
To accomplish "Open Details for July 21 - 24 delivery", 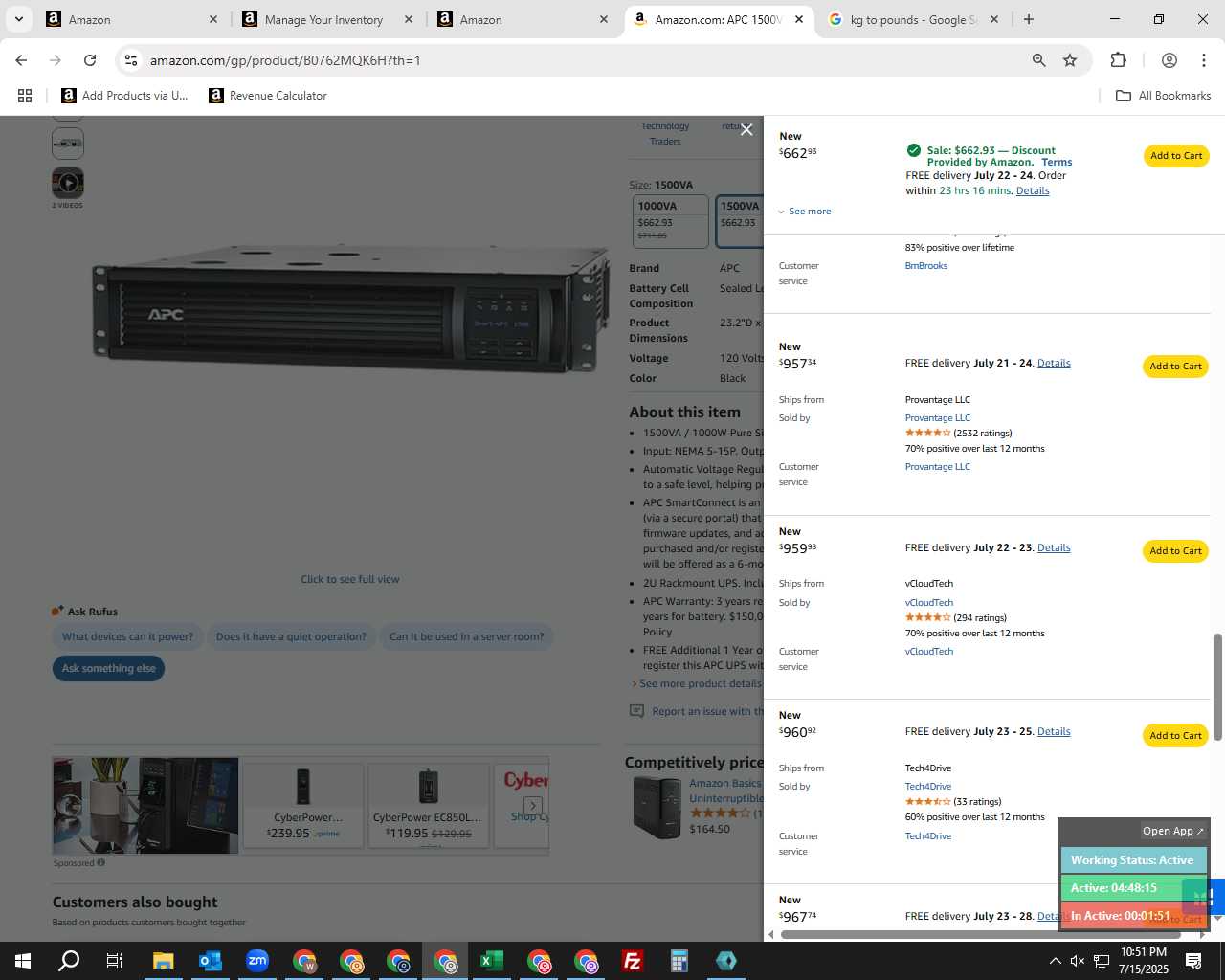I will coord(1054,363).
